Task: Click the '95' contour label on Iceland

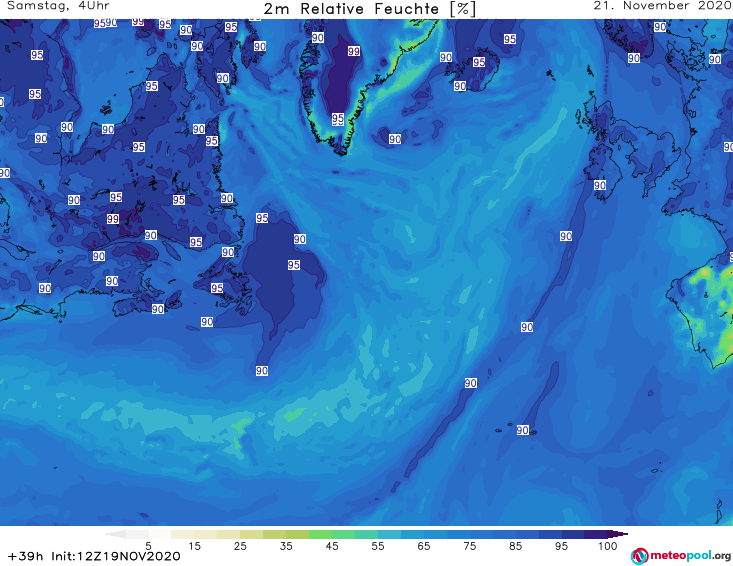Action: pos(479,62)
